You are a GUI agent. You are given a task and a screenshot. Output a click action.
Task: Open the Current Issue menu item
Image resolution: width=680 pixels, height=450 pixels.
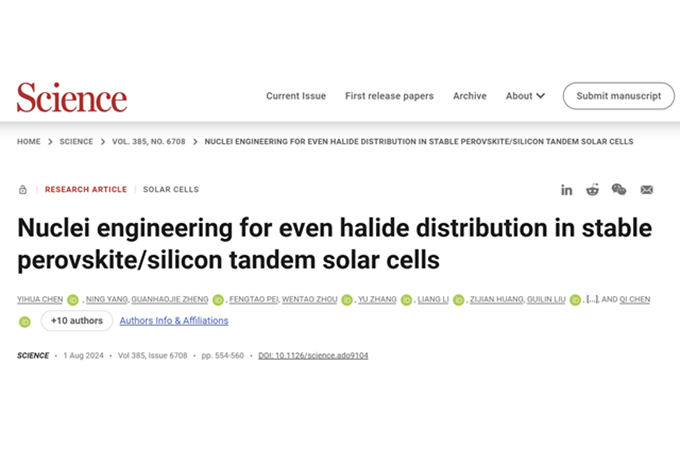click(x=296, y=96)
